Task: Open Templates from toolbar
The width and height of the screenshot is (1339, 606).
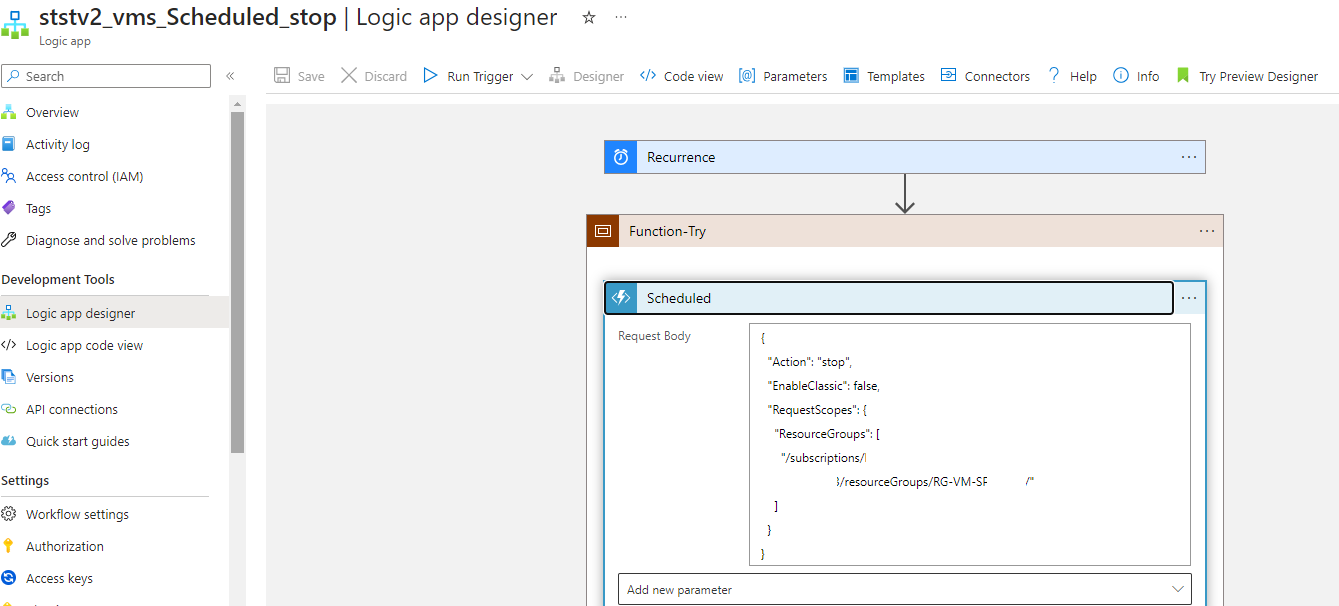Action: point(884,76)
